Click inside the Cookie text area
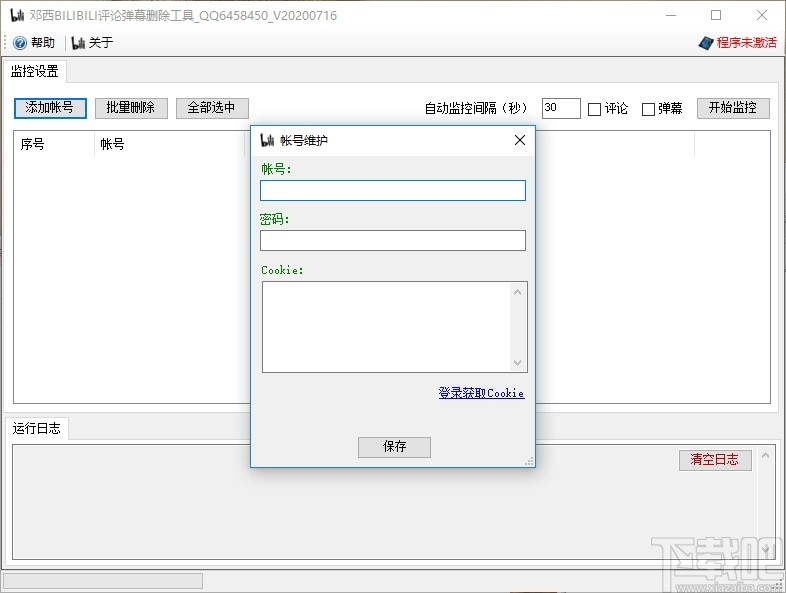 (386, 327)
